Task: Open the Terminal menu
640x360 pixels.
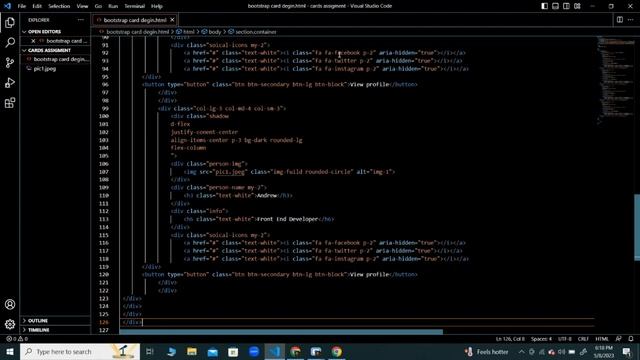Action: pyautogui.click(x=135, y=6)
